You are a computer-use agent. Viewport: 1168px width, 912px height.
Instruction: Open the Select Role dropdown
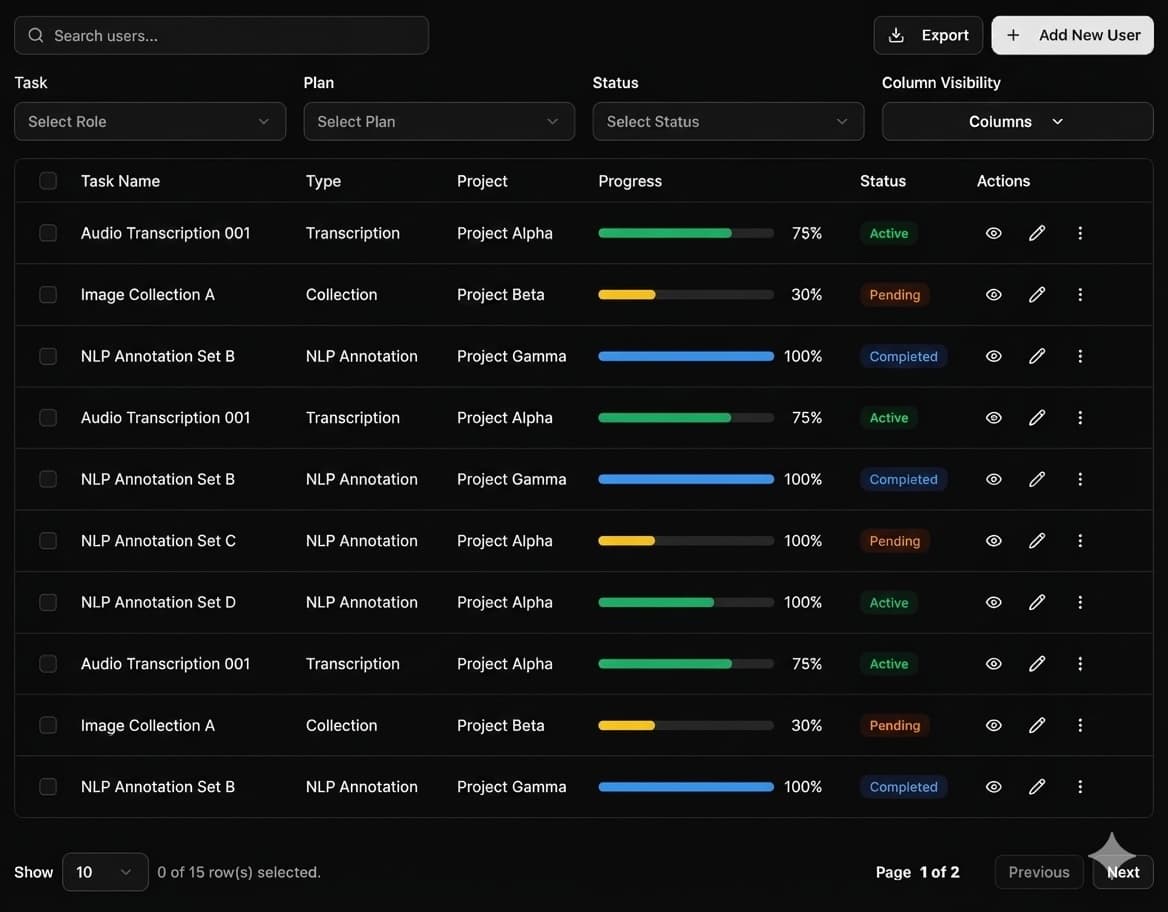tap(150, 121)
